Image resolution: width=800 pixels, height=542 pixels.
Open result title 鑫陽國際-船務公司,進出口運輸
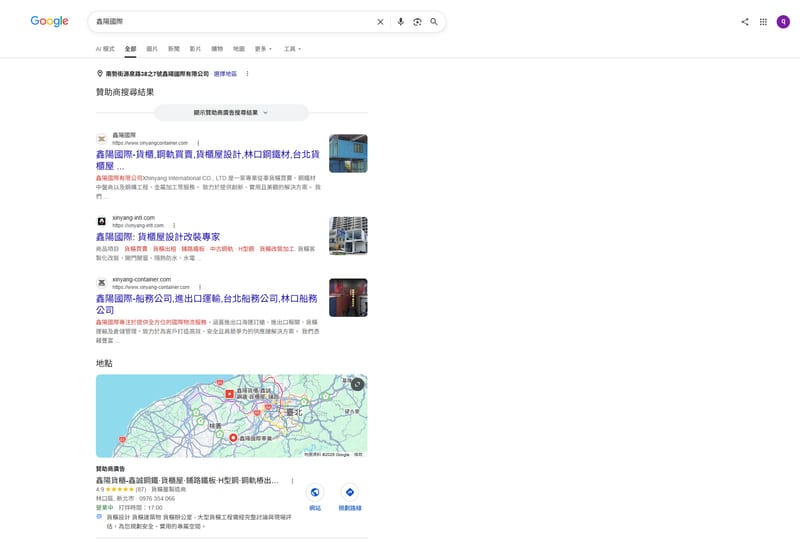[x=207, y=304]
